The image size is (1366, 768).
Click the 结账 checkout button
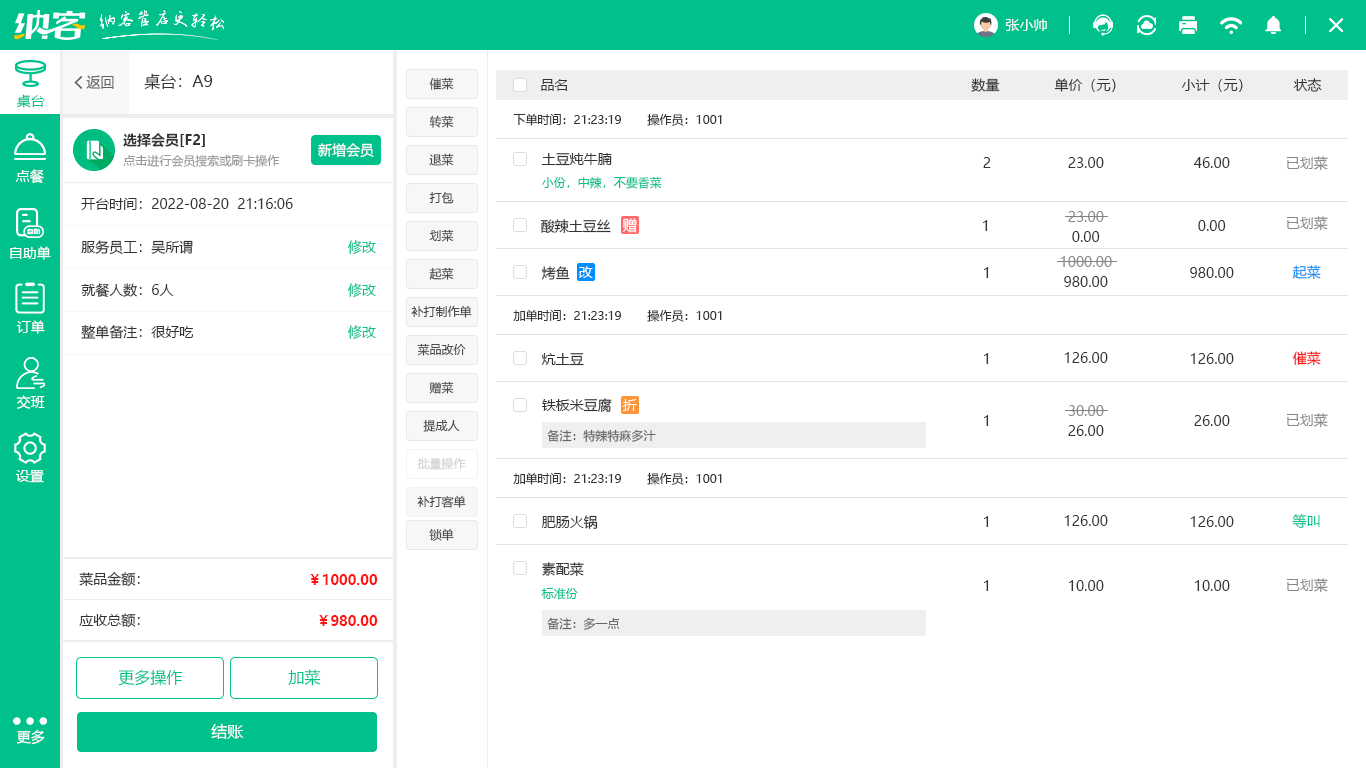pos(226,732)
